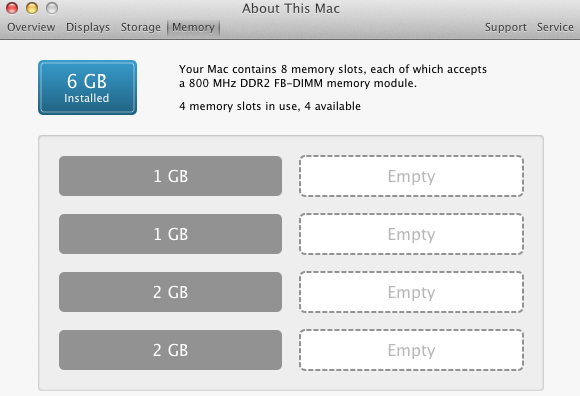Screen dimensions: 580x396
Task: Close the About This Mac window
Action: 12,8
